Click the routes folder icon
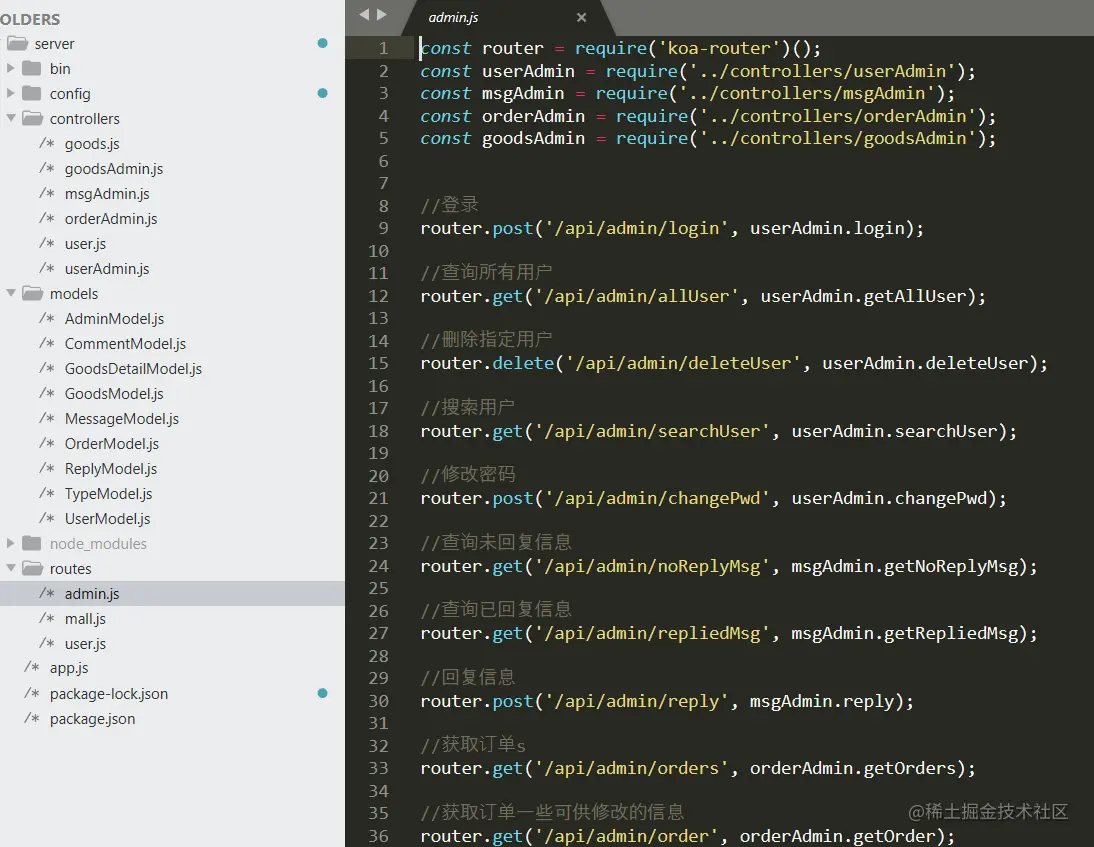 coord(32,568)
